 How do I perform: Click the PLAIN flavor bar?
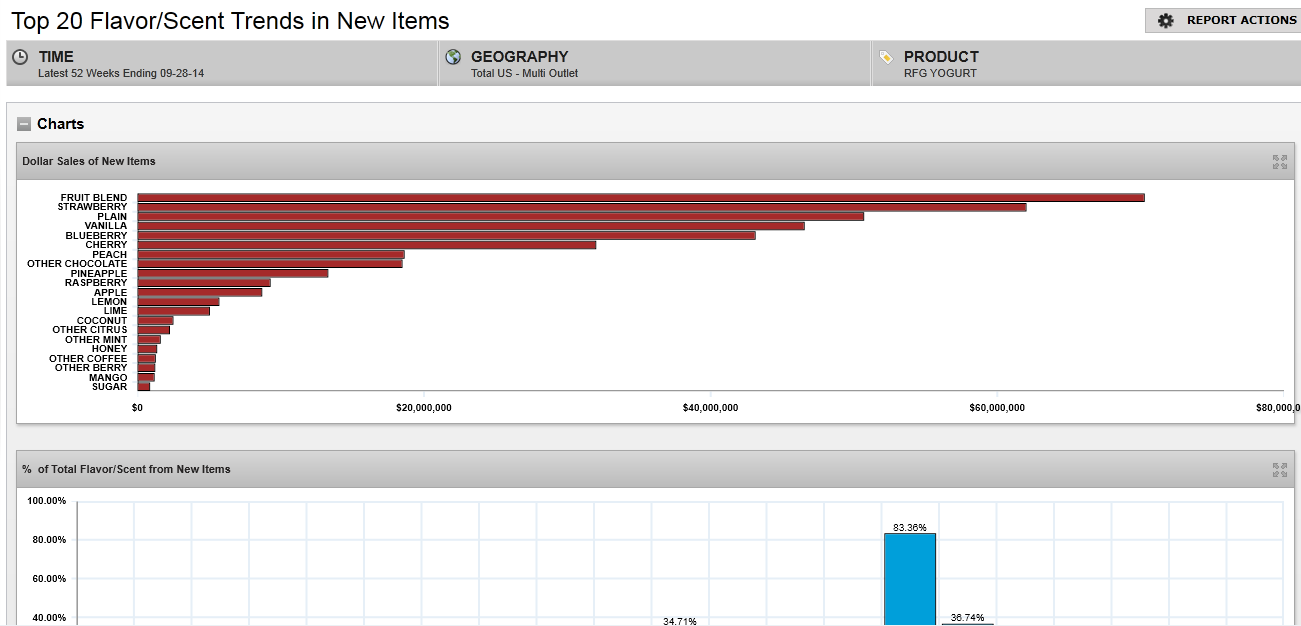pyautogui.click(x=500, y=216)
